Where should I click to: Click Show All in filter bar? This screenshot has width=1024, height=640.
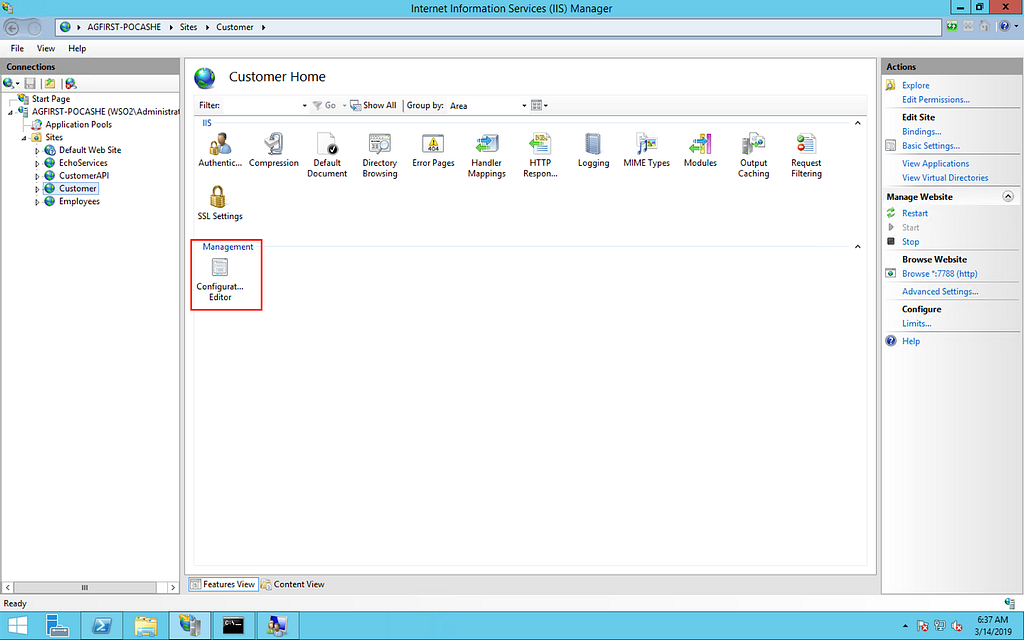(374, 105)
